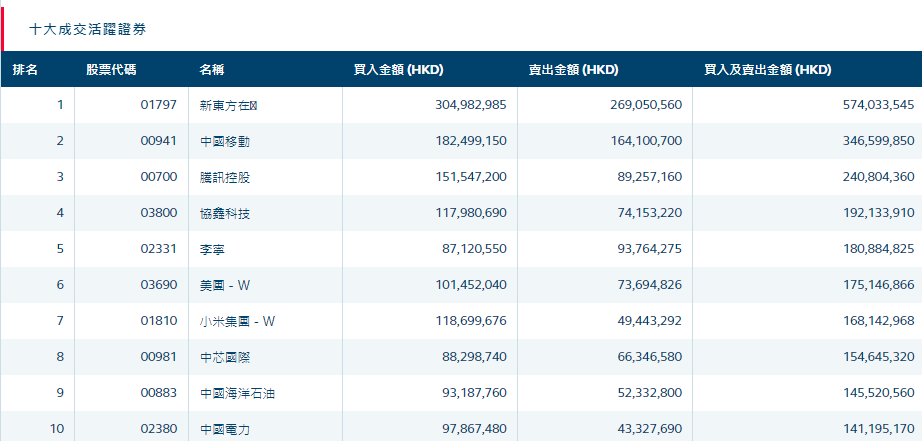The image size is (922, 441).
Task: Click total amount 141,195,170
Action: pos(878,429)
